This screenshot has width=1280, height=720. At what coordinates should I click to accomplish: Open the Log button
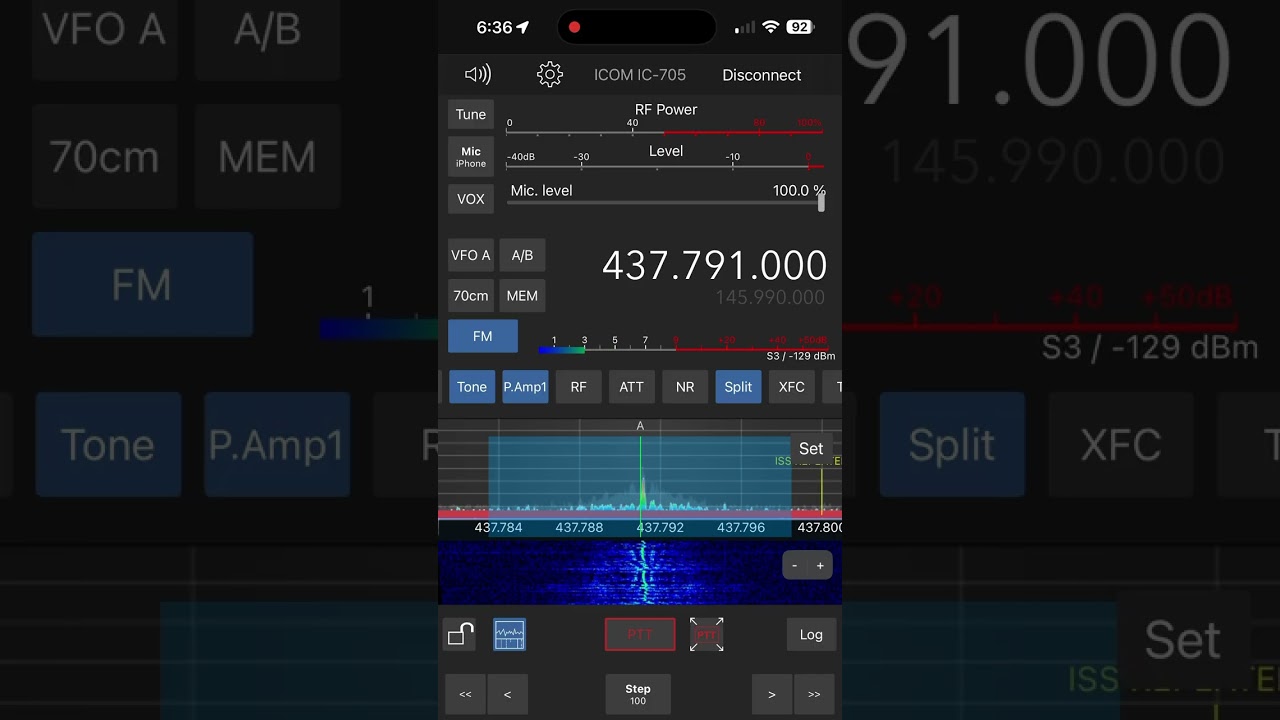[x=811, y=634]
